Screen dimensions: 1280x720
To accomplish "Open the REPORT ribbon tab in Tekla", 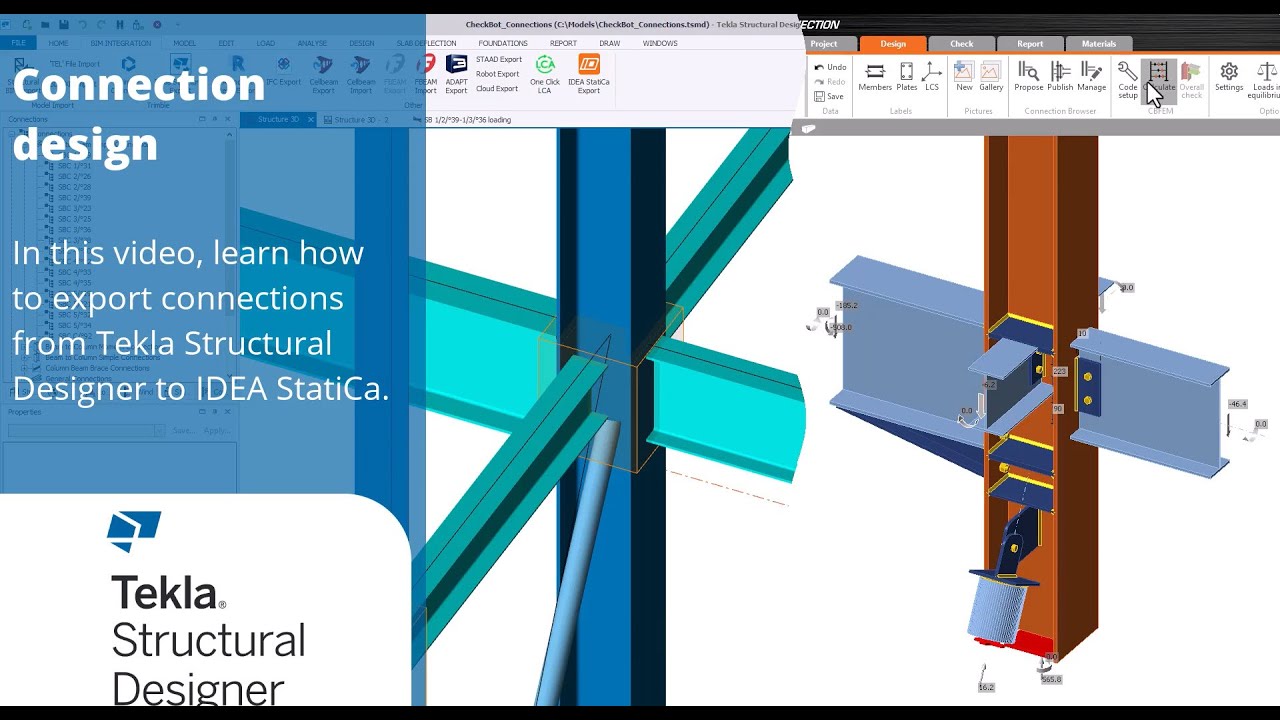I will (563, 44).
